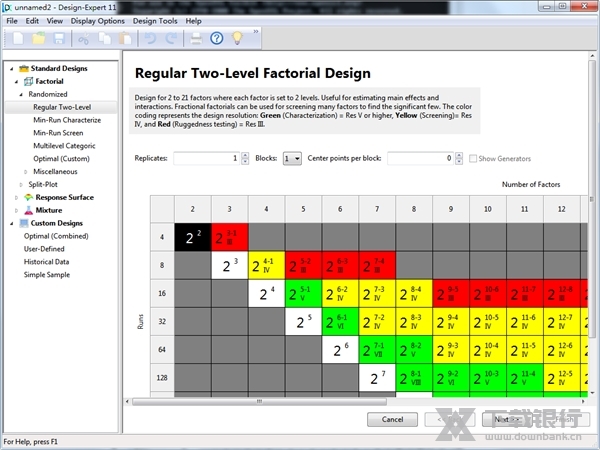Select the white 2^4 full factorial cell

point(266,293)
